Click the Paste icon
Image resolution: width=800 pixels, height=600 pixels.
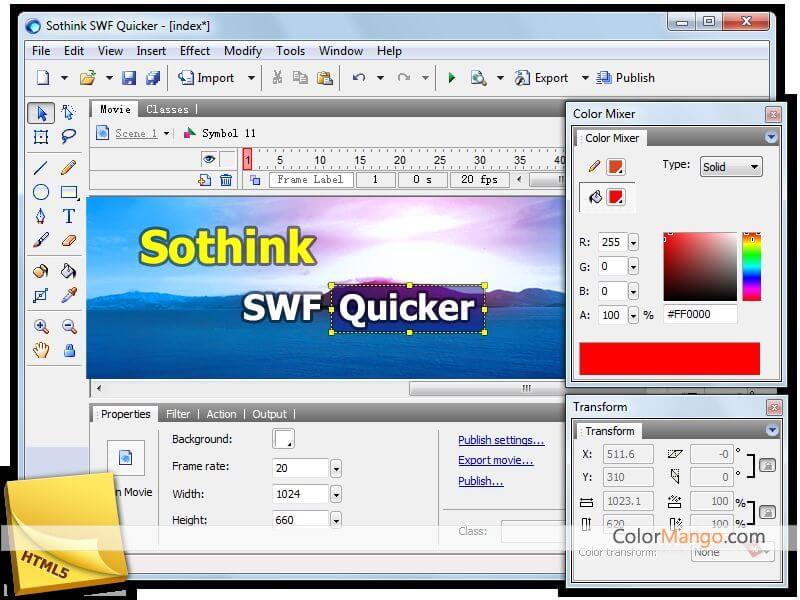324,78
